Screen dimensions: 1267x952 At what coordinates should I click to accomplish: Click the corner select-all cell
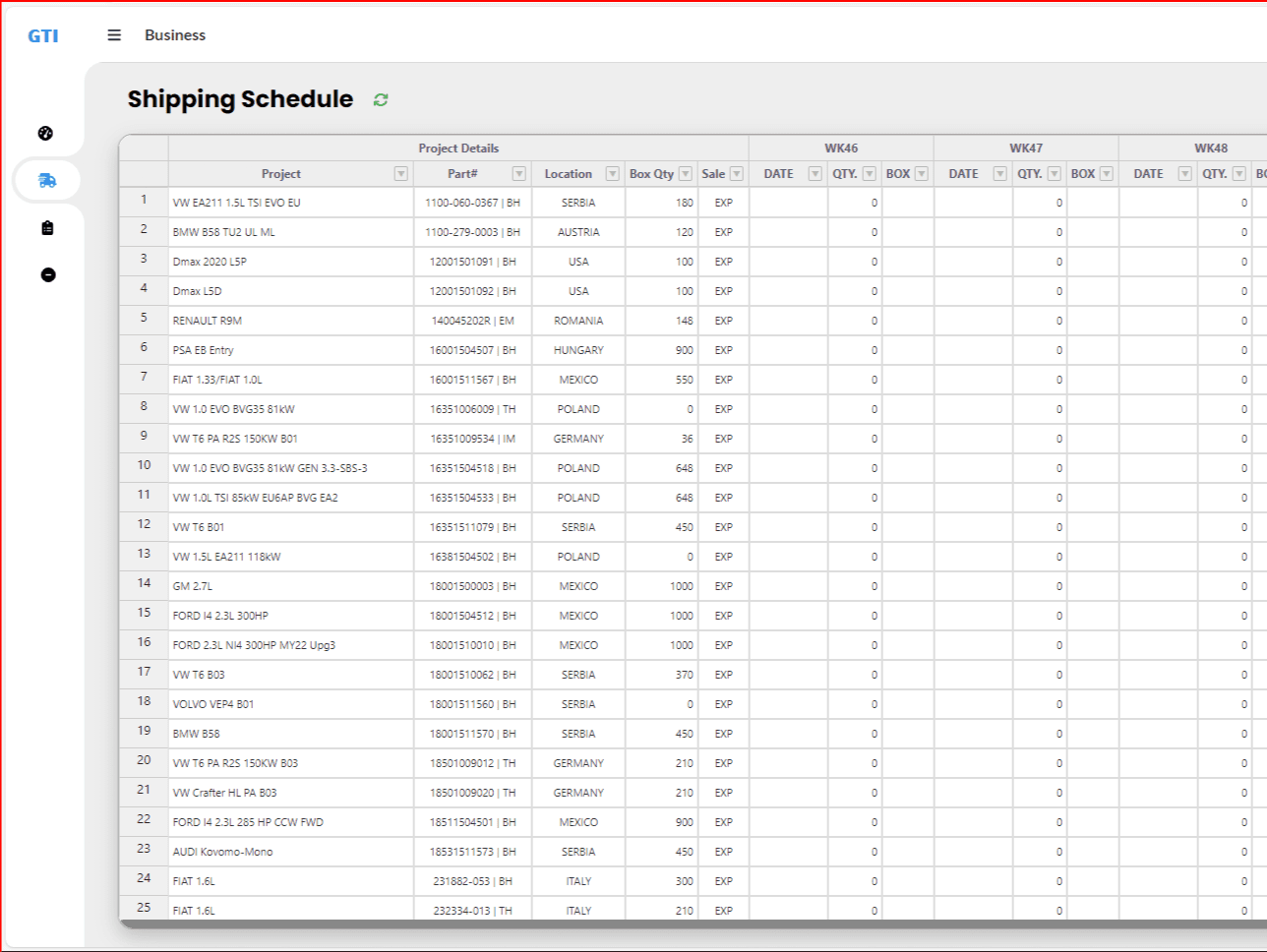coord(144,161)
